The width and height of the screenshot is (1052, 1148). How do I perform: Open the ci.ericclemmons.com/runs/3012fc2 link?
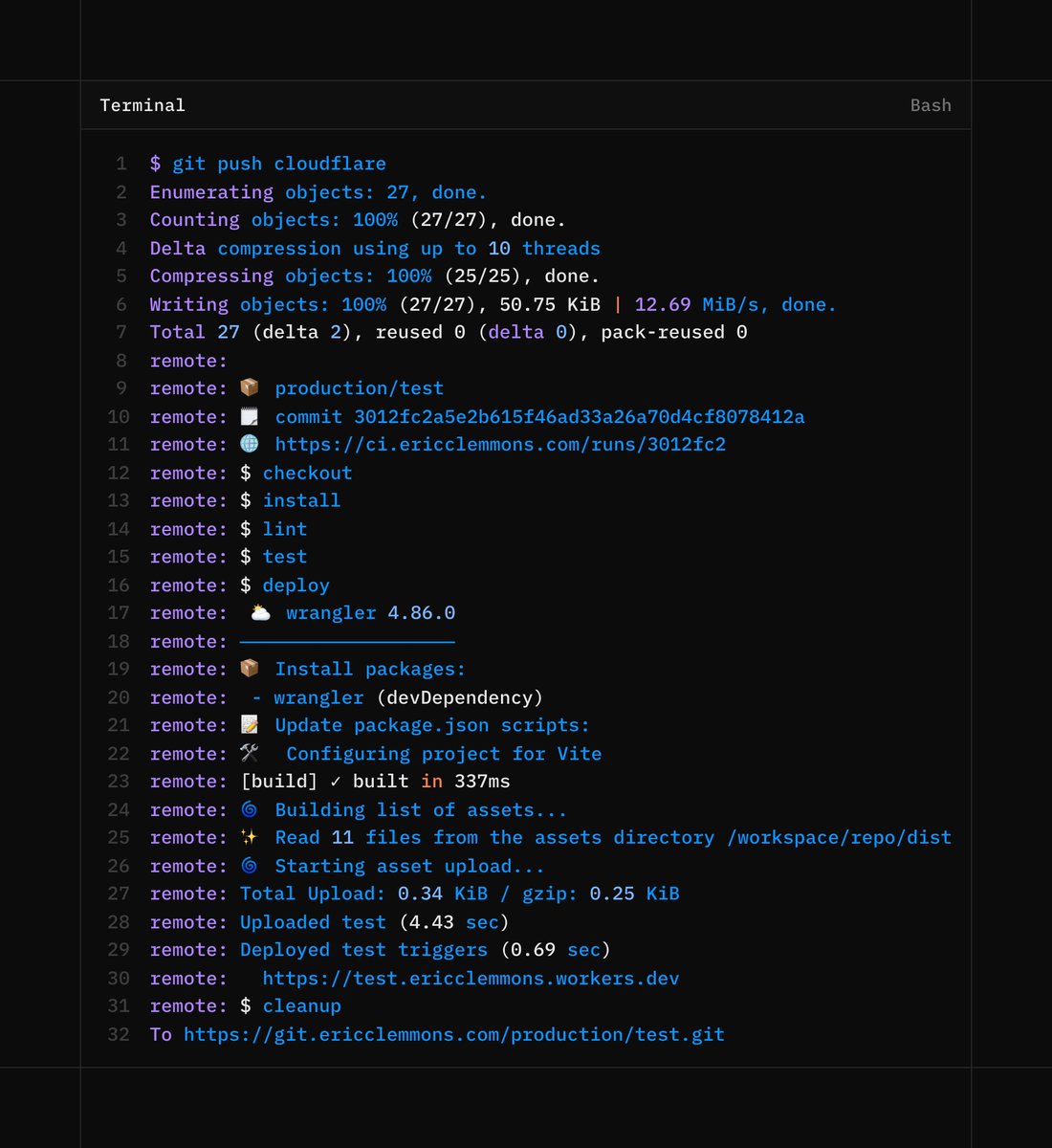pyautogui.click(x=500, y=445)
